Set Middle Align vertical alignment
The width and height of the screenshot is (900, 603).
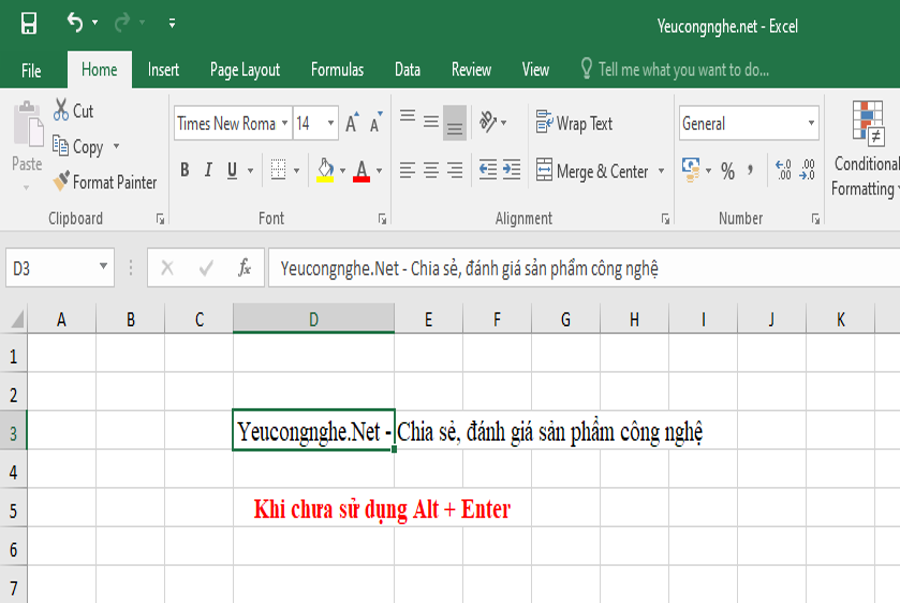pos(431,122)
